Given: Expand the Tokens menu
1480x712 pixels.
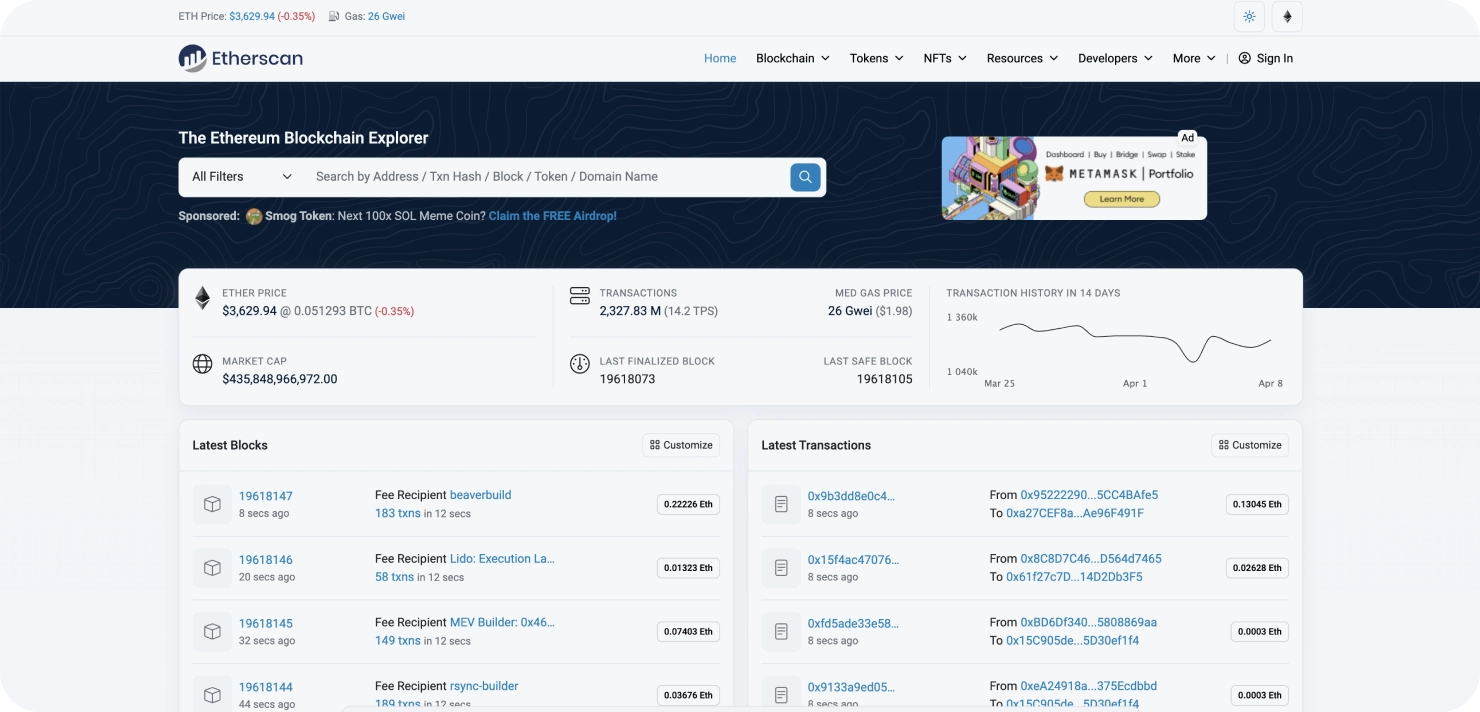Looking at the screenshot, I should click(x=876, y=58).
